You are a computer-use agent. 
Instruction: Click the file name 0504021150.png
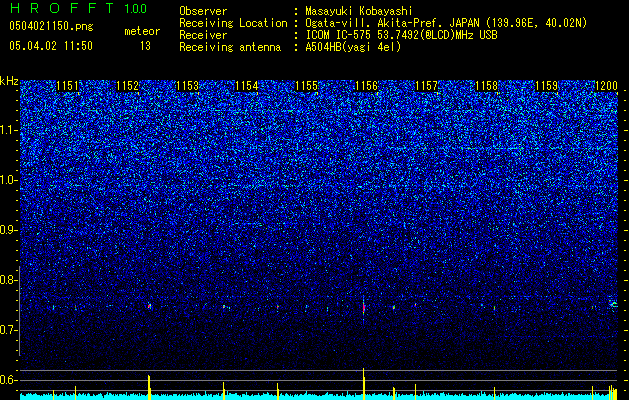click(51, 26)
